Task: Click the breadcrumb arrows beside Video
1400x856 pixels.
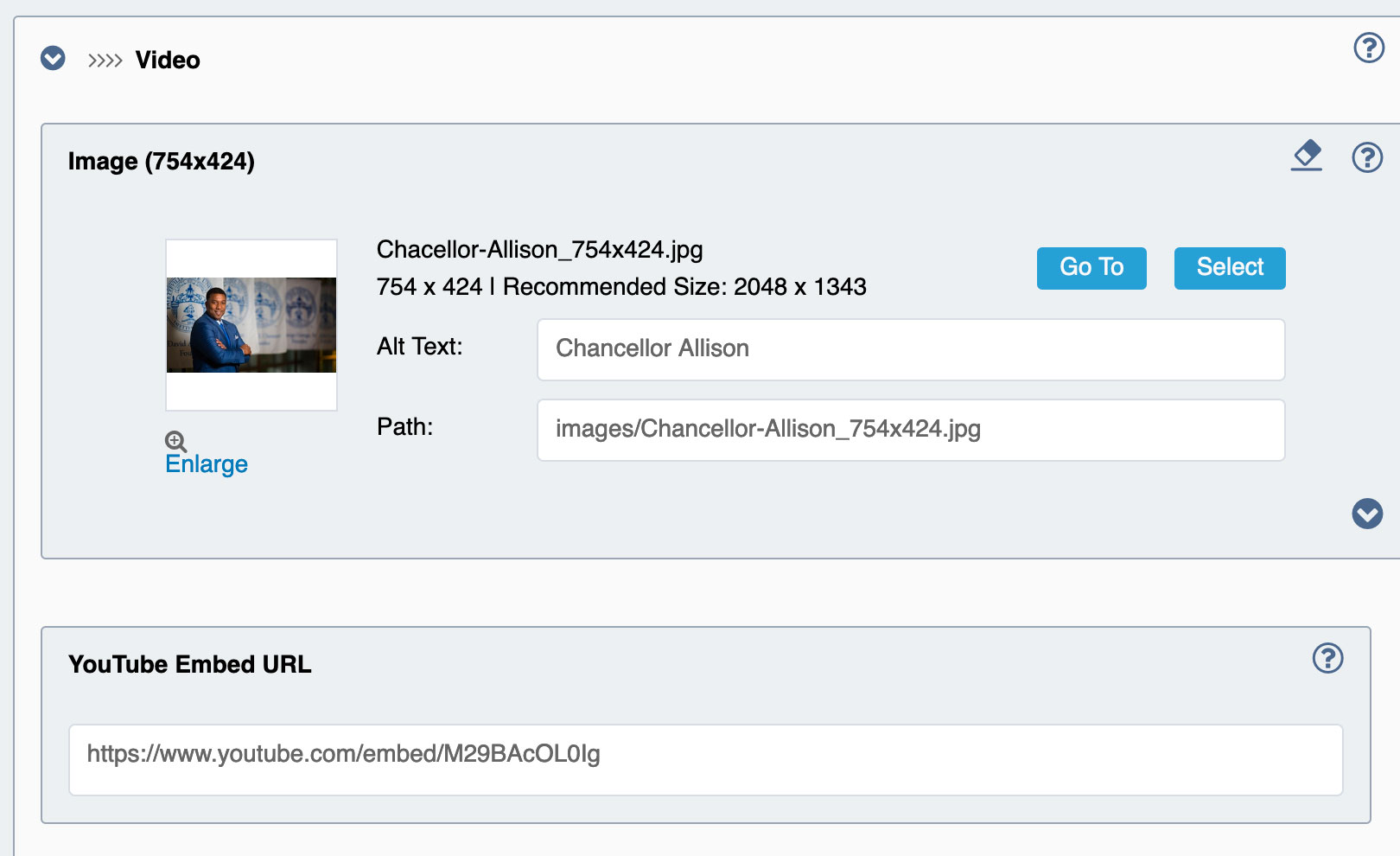Action: [x=105, y=61]
